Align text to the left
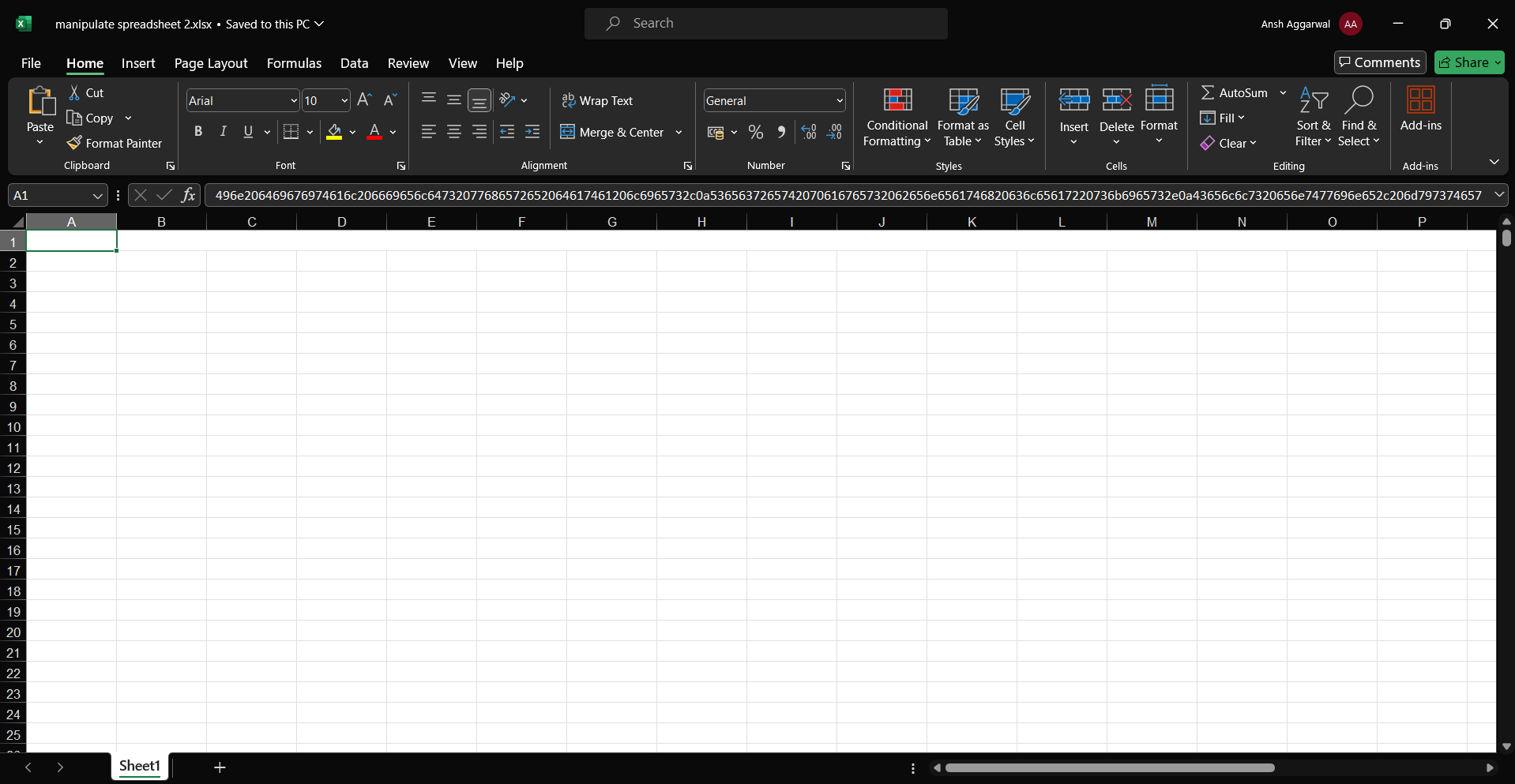Screen dimensions: 1515x784 (x=428, y=132)
